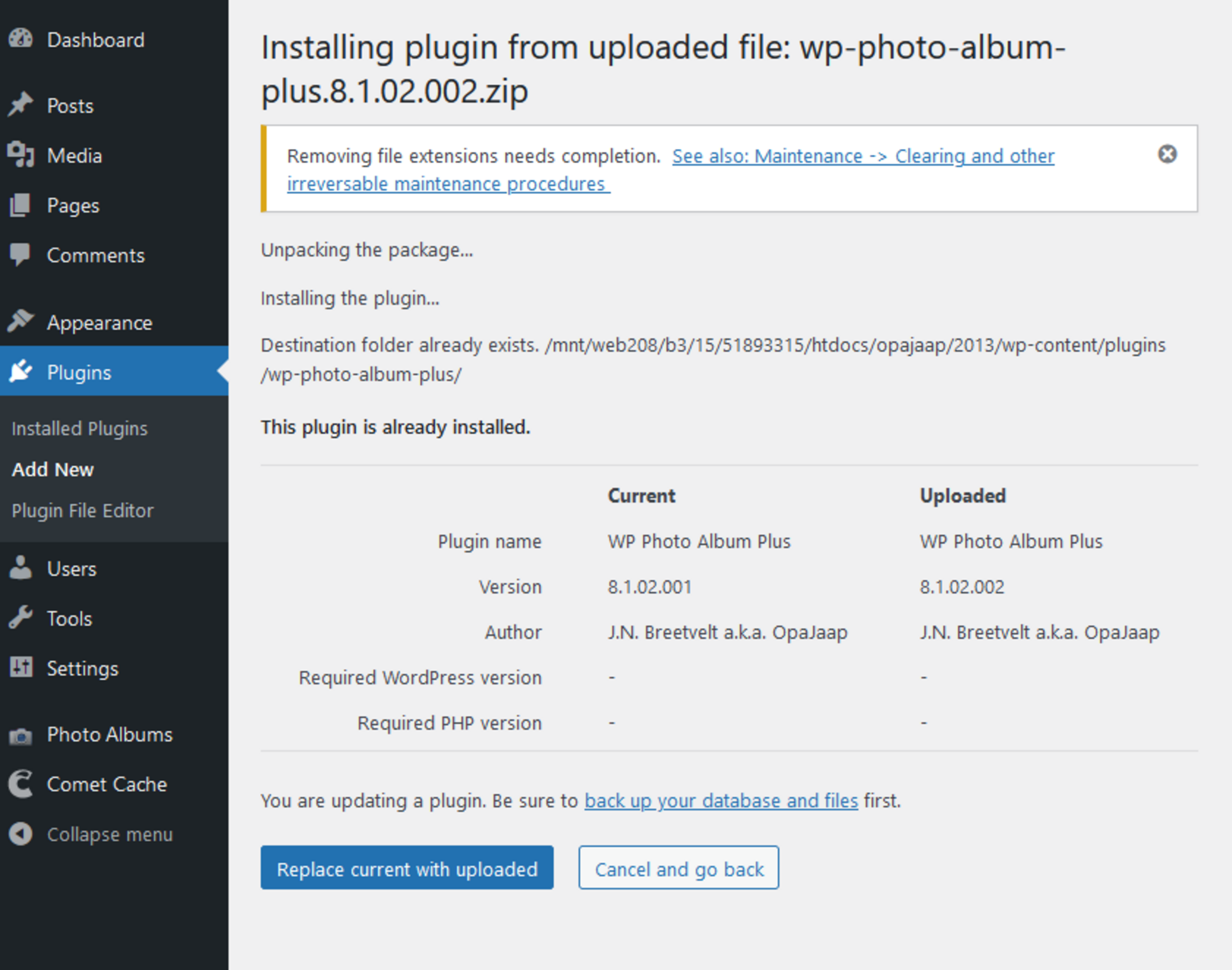Follow the Clearing maintenance procedures link
Viewport: 1232px width, 970px height.
[x=863, y=156]
